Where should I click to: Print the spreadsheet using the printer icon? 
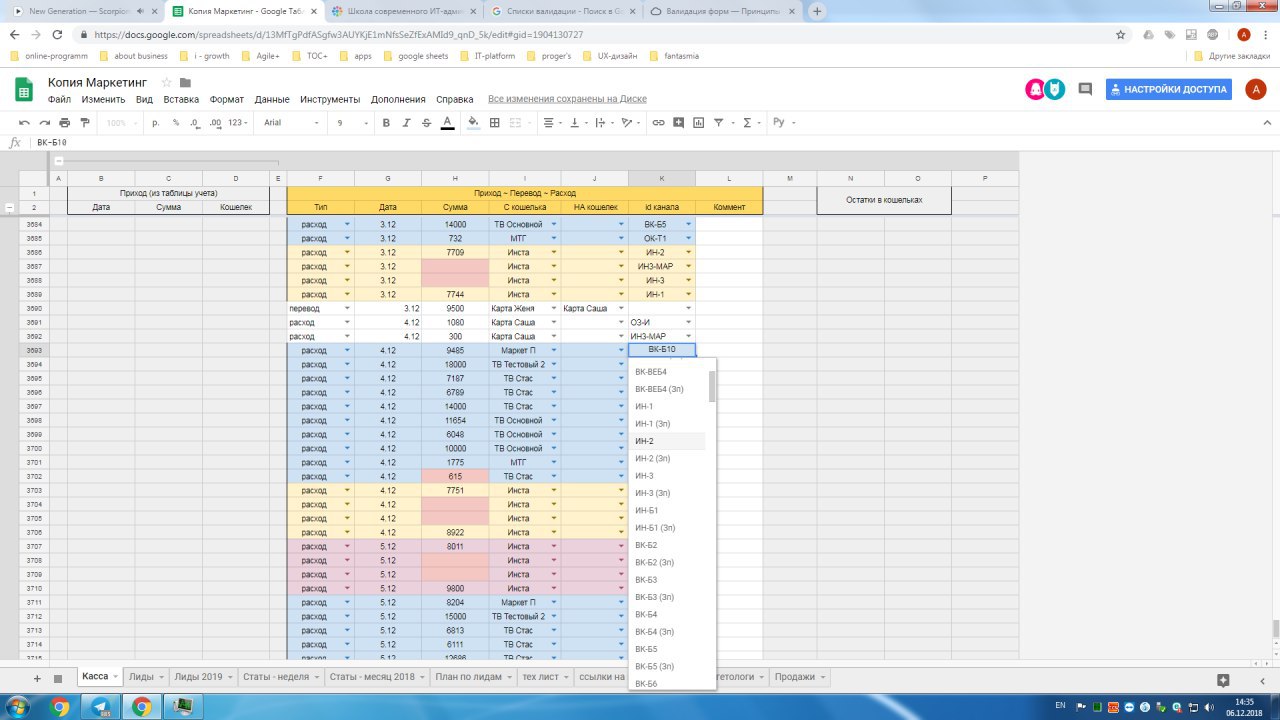click(x=65, y=122)
